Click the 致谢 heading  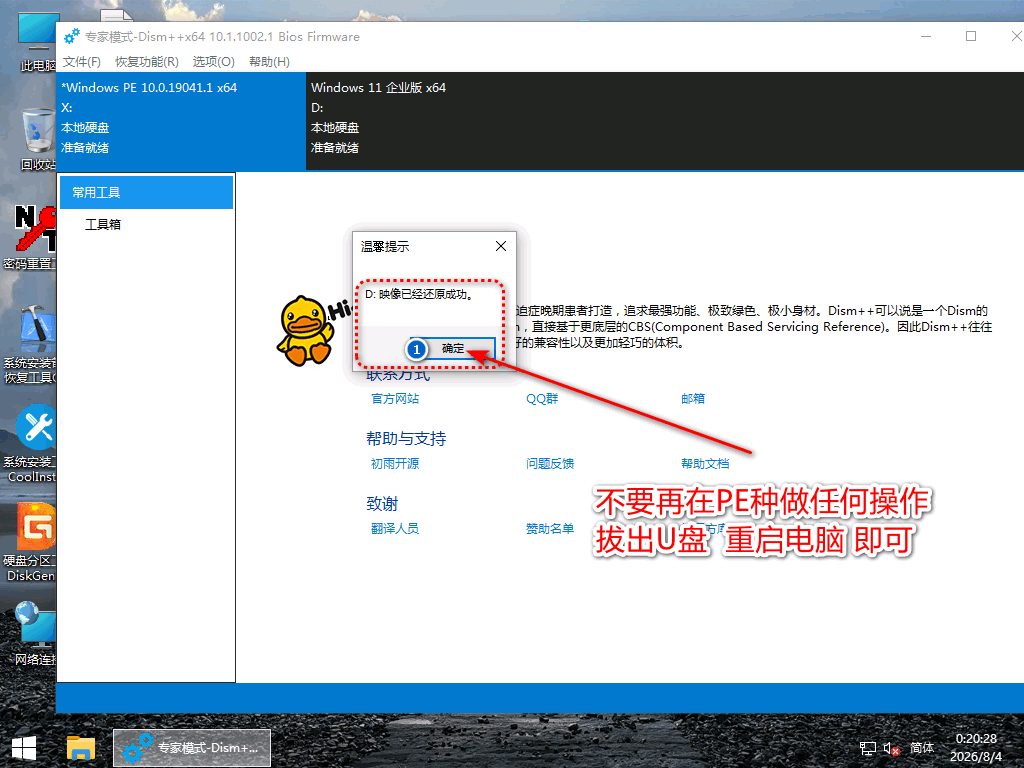coord(382,504)
